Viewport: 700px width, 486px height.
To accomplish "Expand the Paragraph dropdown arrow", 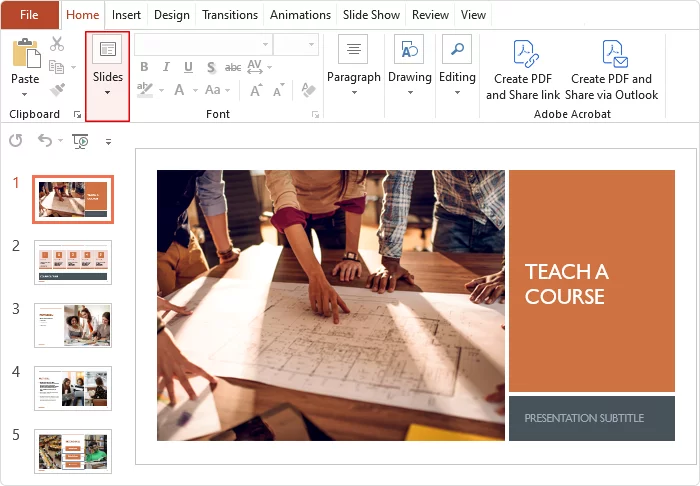I will tap(354, 92).
